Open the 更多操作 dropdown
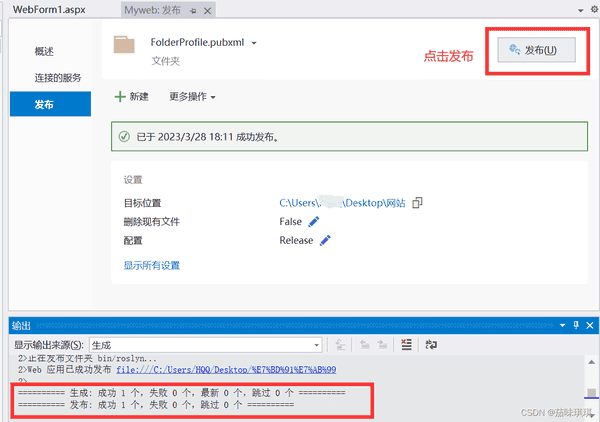The image size is (600, 422). 192,97
